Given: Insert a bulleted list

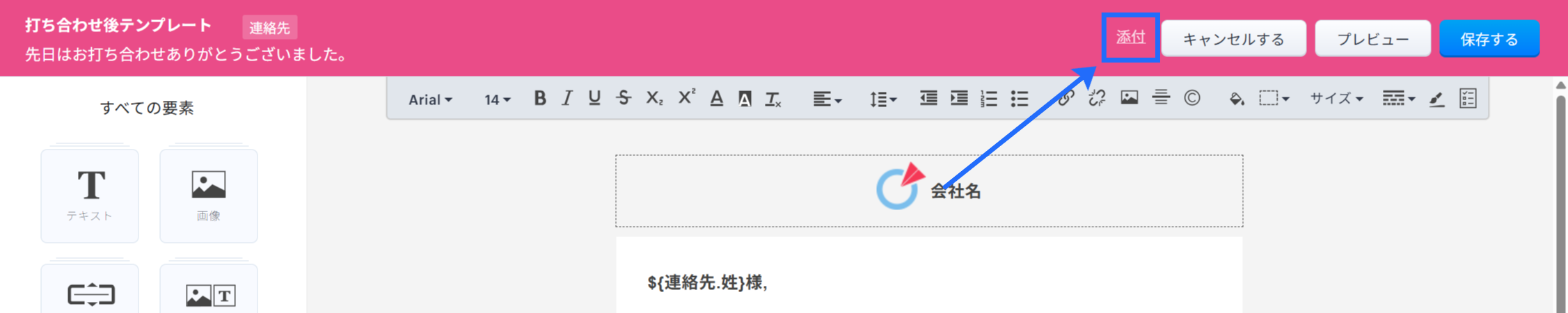Looking at the screenshot, I should pyautogui.click(x=1020, y=99).
